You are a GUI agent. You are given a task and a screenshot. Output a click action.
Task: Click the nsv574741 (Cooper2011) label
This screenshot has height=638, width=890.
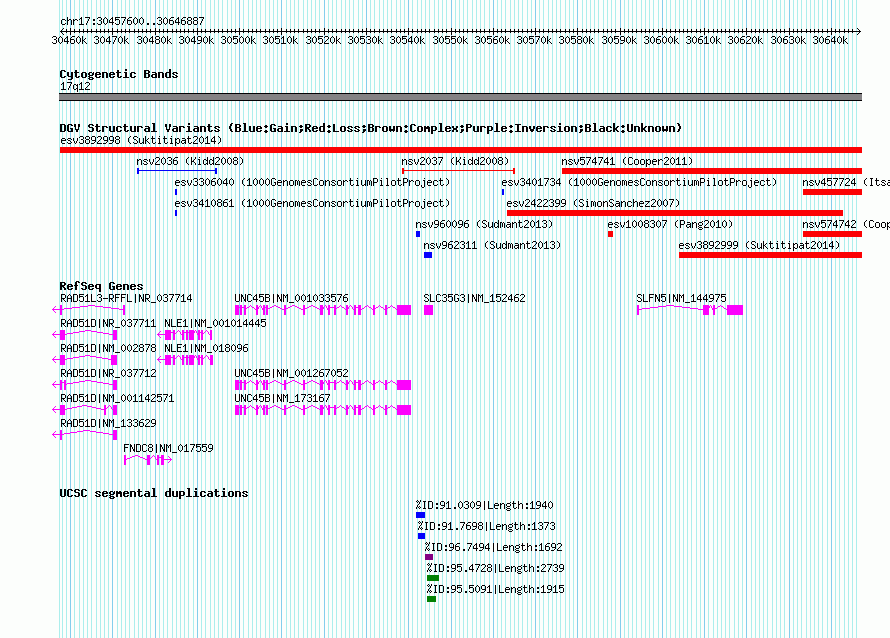627,161
